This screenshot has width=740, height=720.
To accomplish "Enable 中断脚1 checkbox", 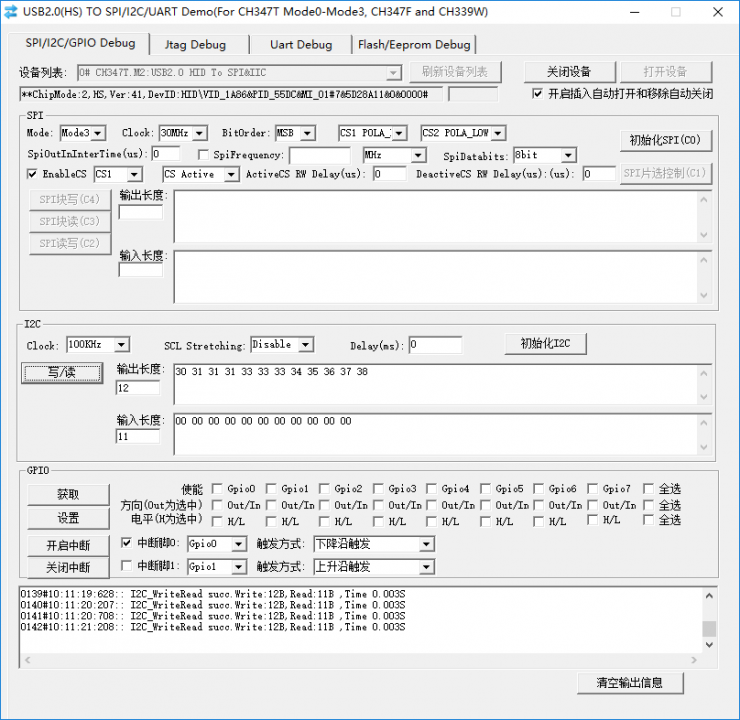I will pyautogui.click(x=126, y=565).
